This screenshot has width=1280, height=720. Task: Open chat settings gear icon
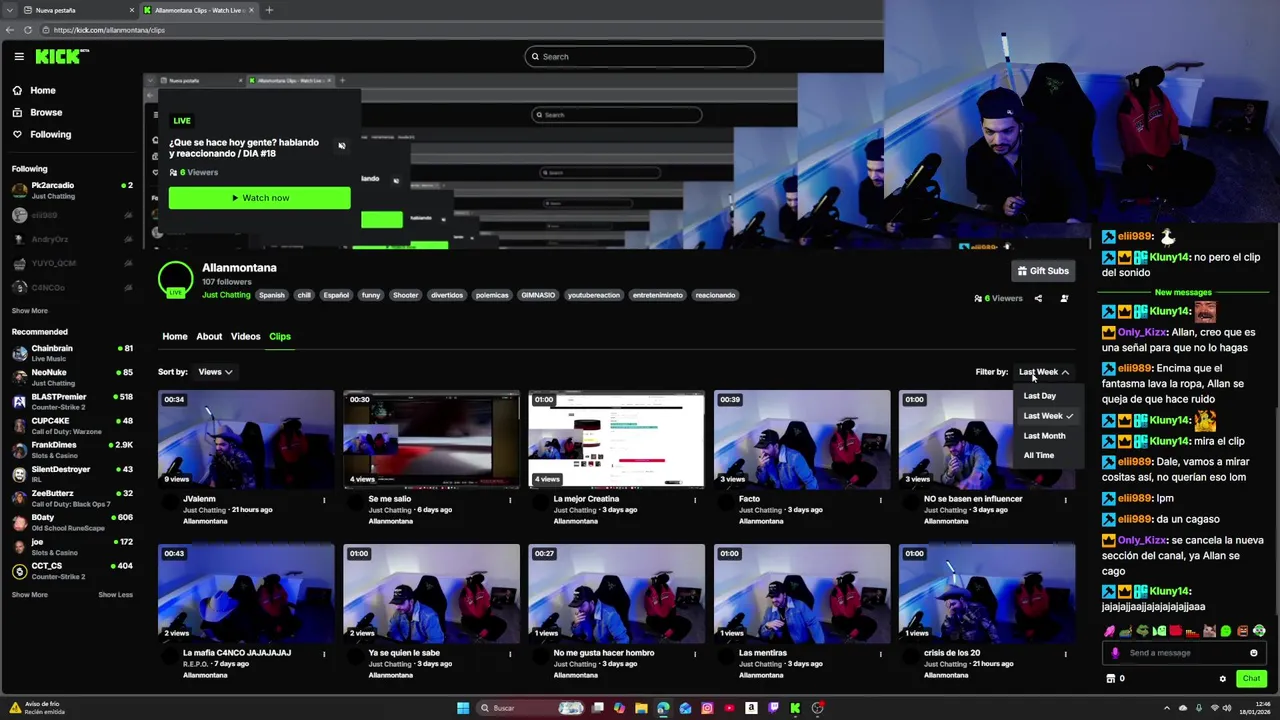tap(1222, 679)
